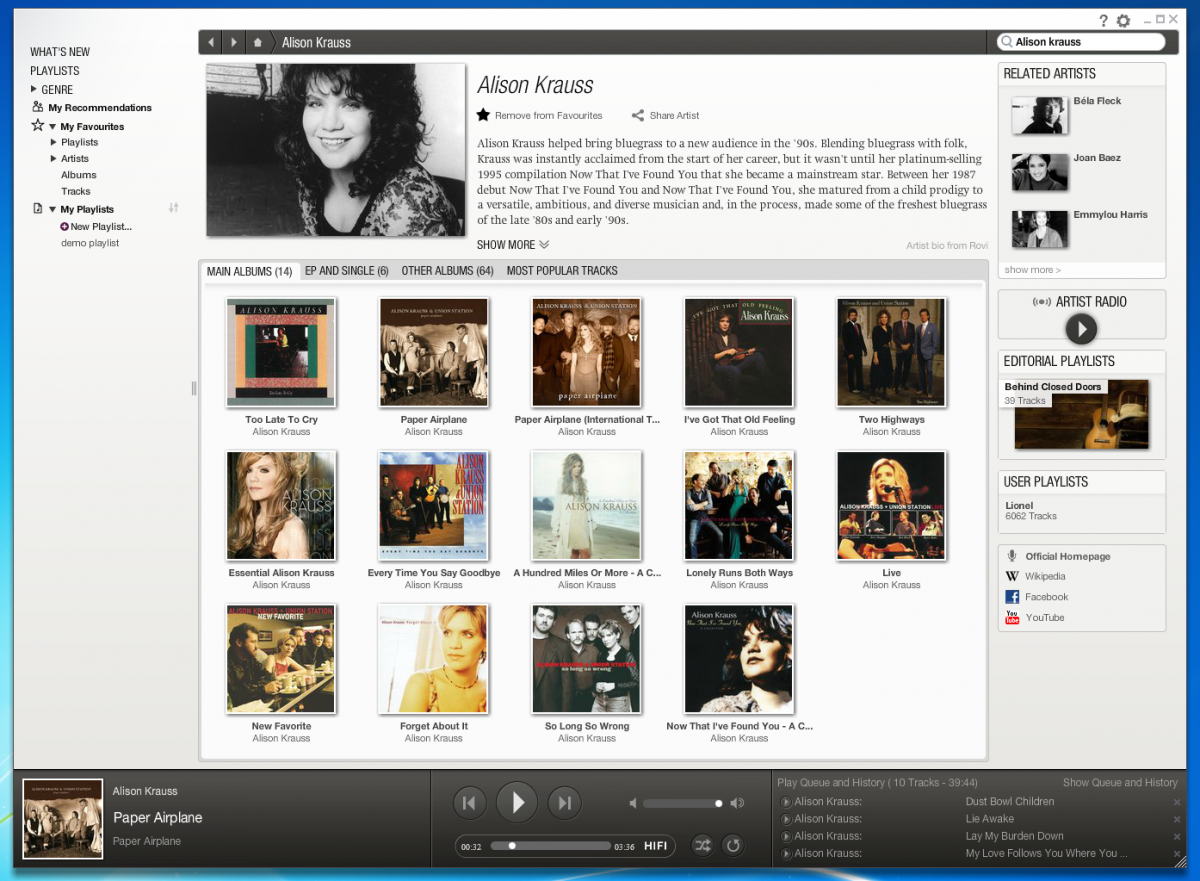Open the Wikipedia link
The width and height of the screenshot is (1200, 881).
click(1045, 576)
